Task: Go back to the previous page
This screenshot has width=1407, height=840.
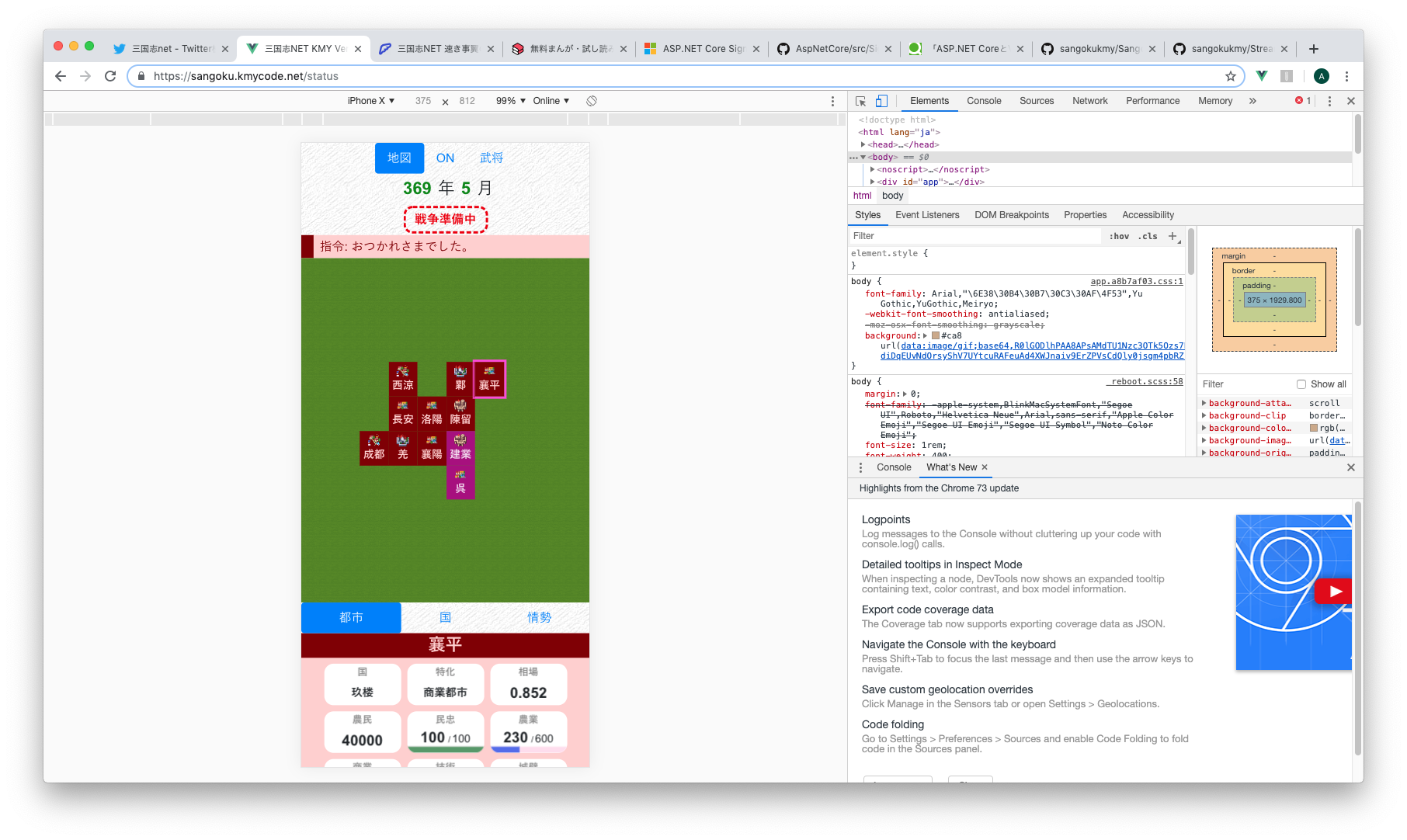Action: [61, 76]
